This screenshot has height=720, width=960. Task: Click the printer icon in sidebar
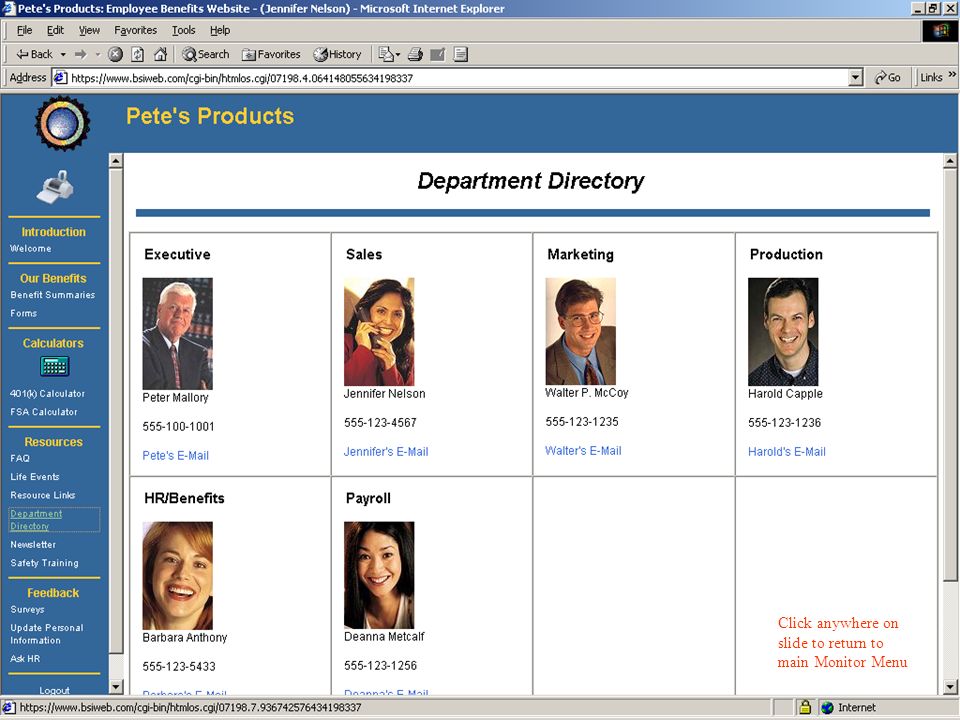click(x=56, y=186)
